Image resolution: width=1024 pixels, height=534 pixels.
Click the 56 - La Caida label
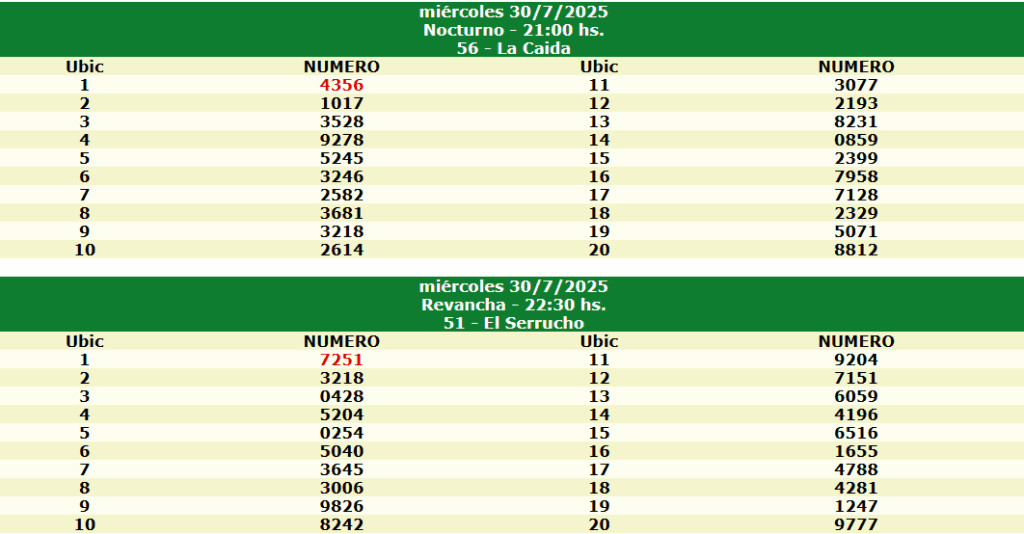pos(514,48)
